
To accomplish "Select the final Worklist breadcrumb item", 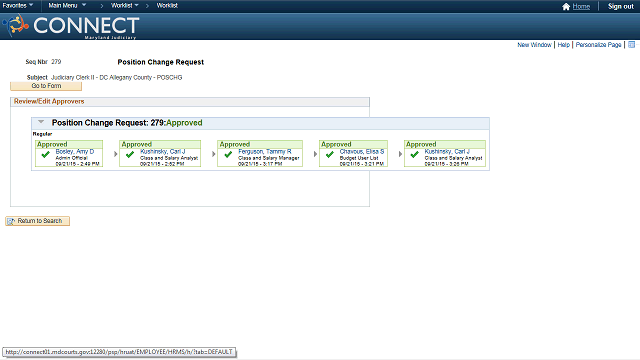I will [167, 6].
